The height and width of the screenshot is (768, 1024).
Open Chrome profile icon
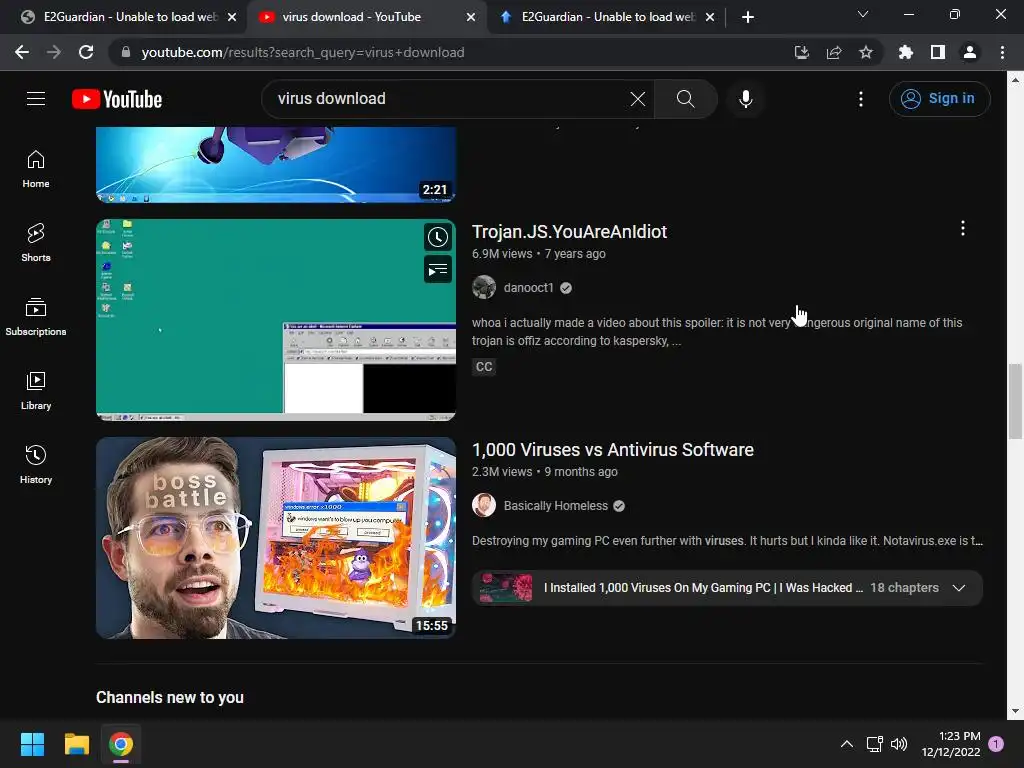970,52
